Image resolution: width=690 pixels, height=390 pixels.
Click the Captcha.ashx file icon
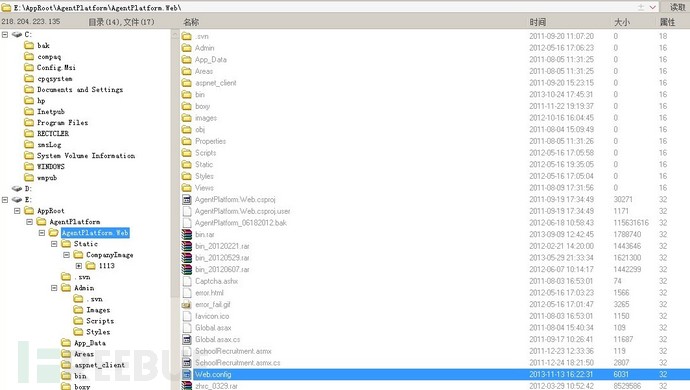point(187,281)
